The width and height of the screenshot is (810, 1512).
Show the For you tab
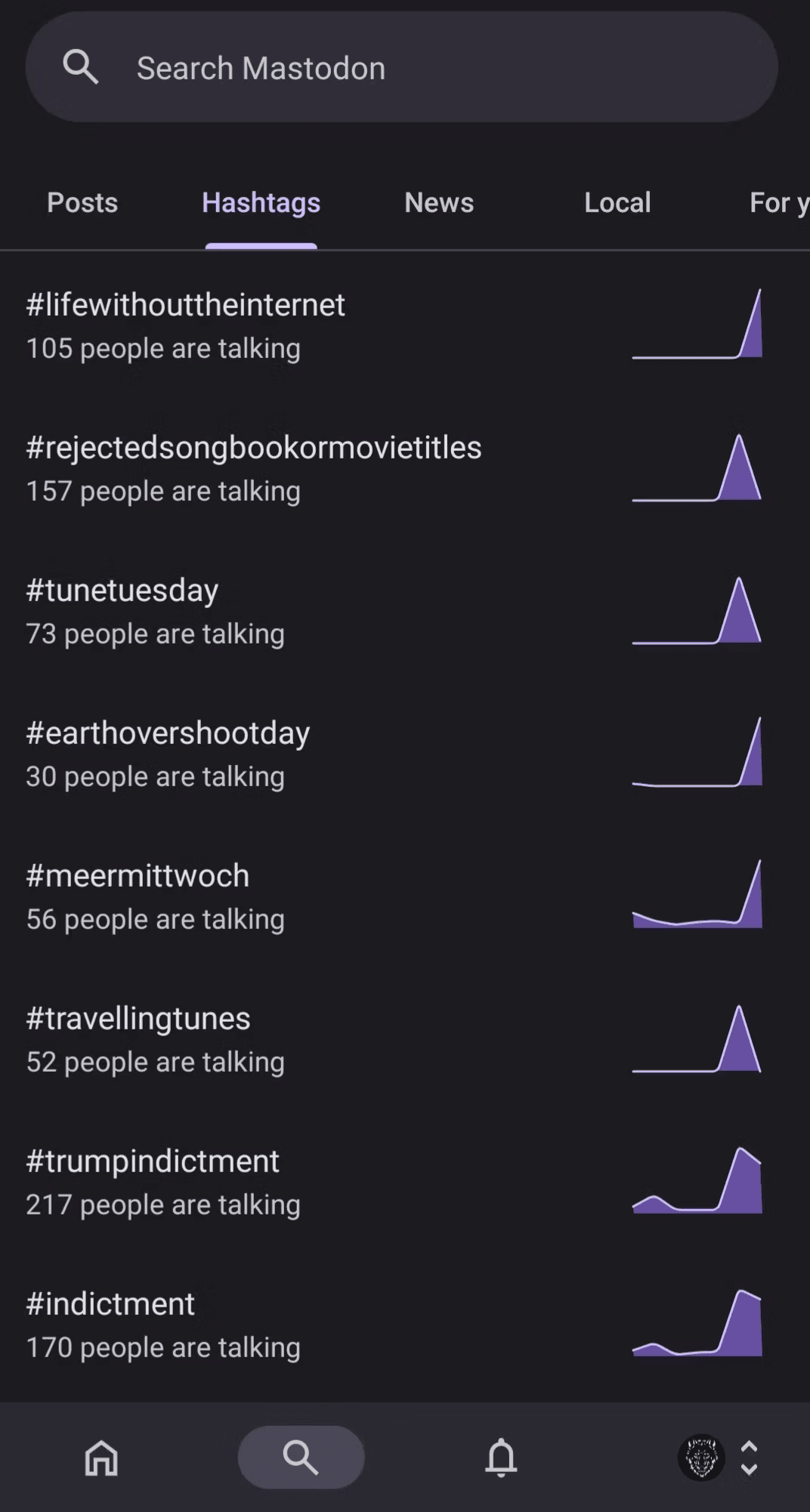pos(778,202)
